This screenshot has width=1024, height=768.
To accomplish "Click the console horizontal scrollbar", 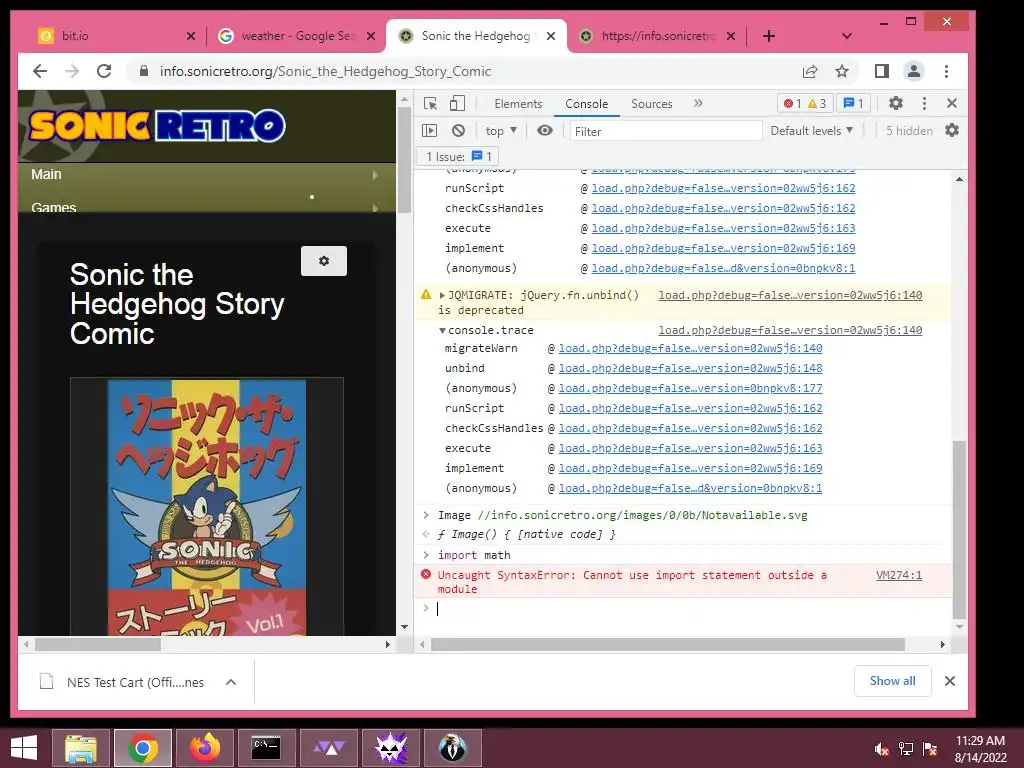I will [x=667, y=645].
